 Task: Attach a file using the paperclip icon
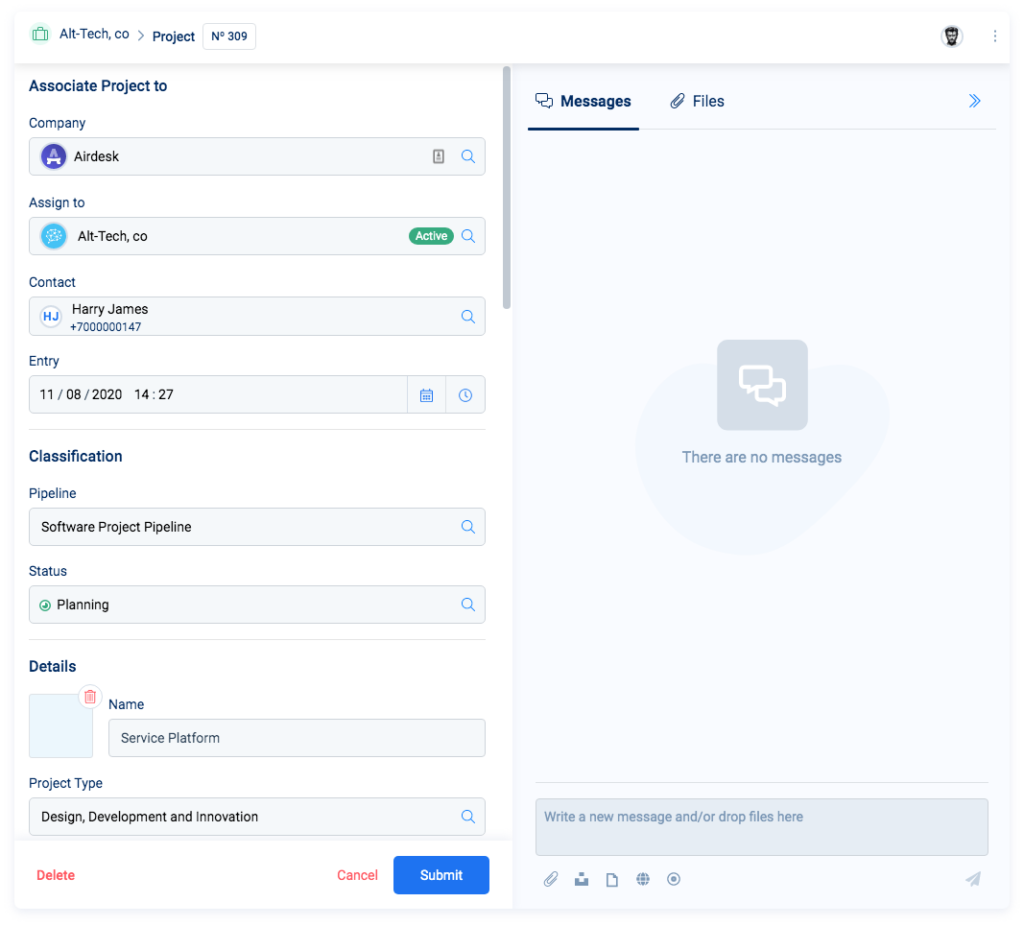point(551,879)
